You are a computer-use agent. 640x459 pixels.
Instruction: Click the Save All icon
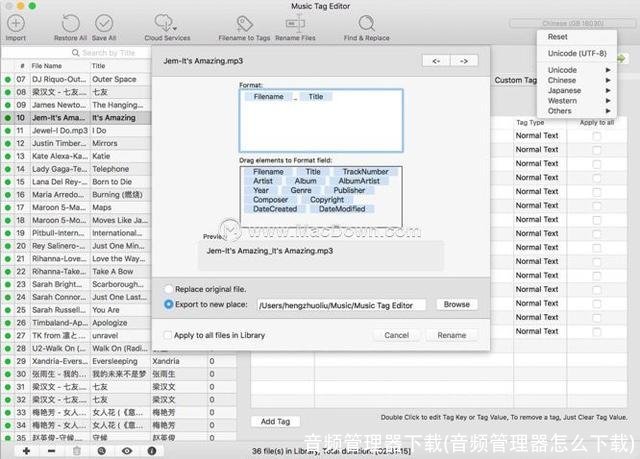104,22
